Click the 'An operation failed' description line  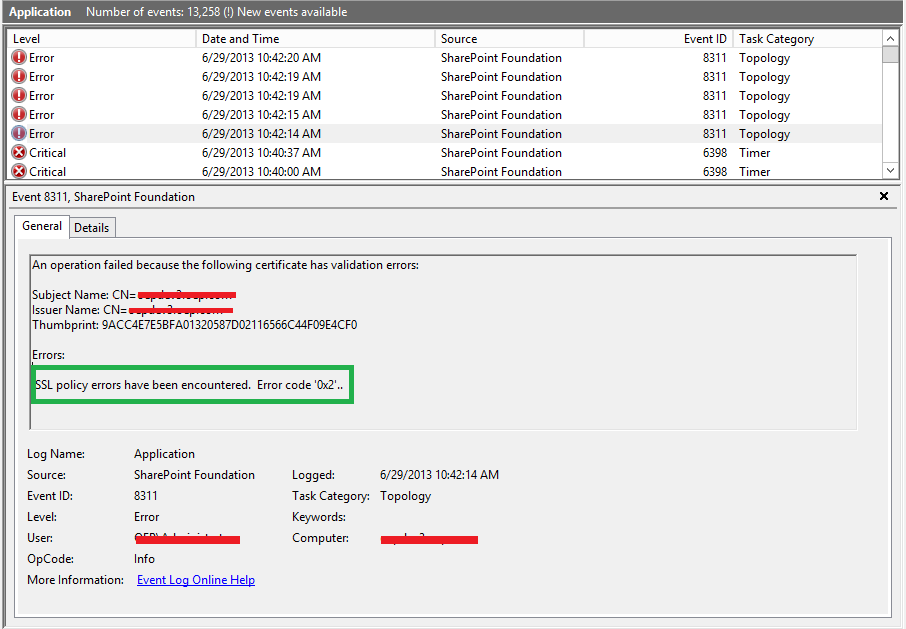225,265
